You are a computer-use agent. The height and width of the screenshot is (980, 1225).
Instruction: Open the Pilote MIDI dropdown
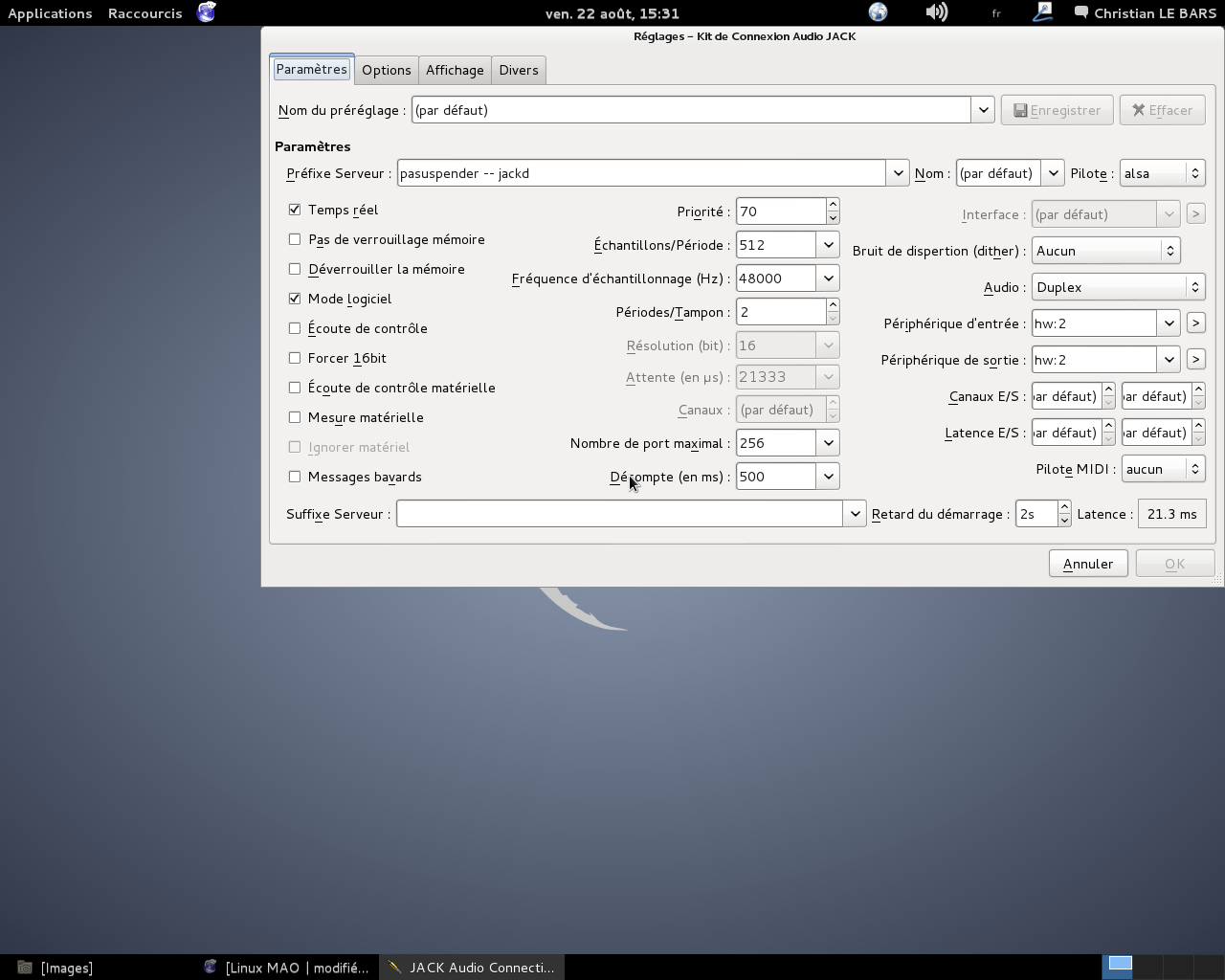coord(1163,469)
